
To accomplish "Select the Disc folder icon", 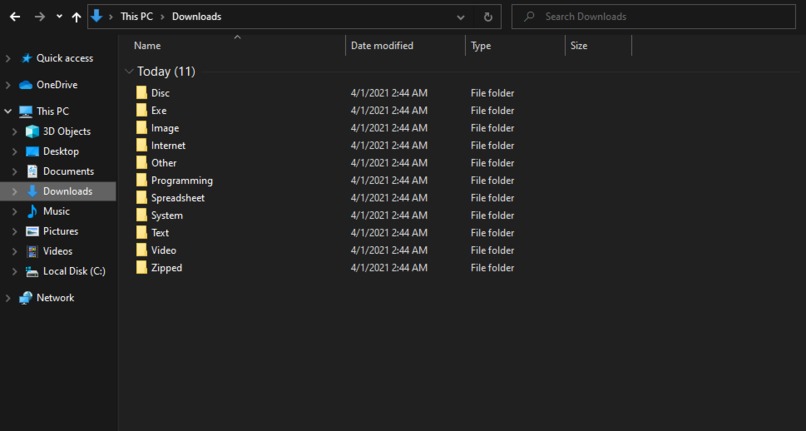I will (x=141, y=93).
